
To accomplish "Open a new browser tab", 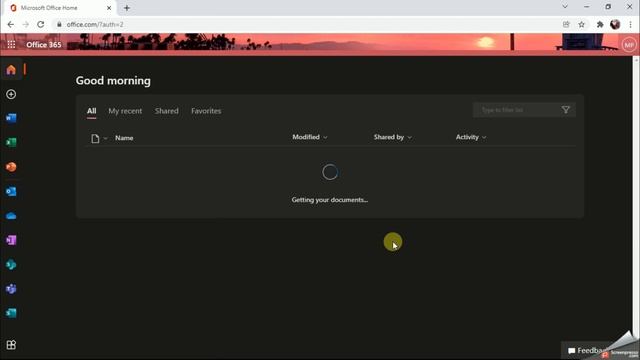I will pos(127,8).
